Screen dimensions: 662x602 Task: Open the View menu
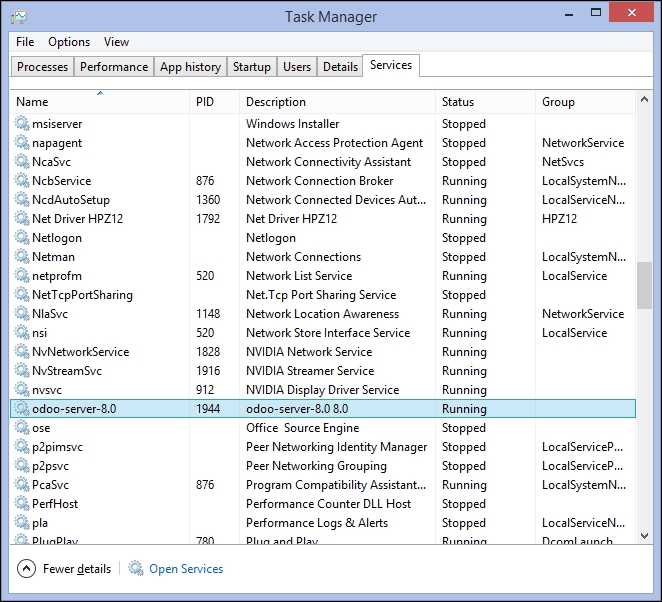coord(117,42)
